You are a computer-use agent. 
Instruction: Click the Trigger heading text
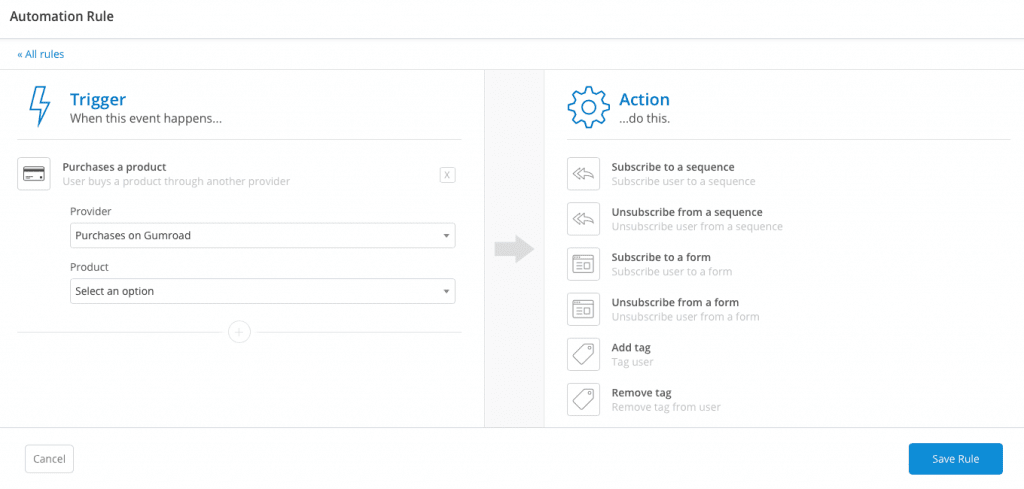coord(98,99)
